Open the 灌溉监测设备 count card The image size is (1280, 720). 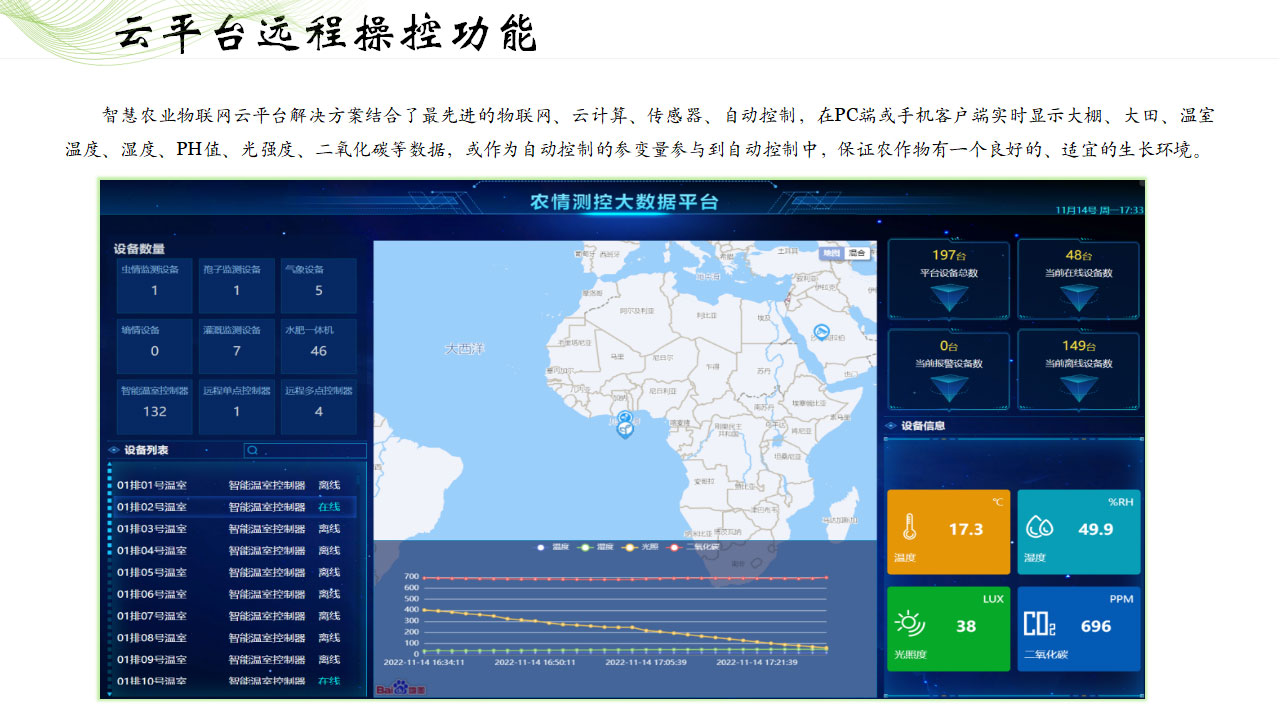coord(237,346)
